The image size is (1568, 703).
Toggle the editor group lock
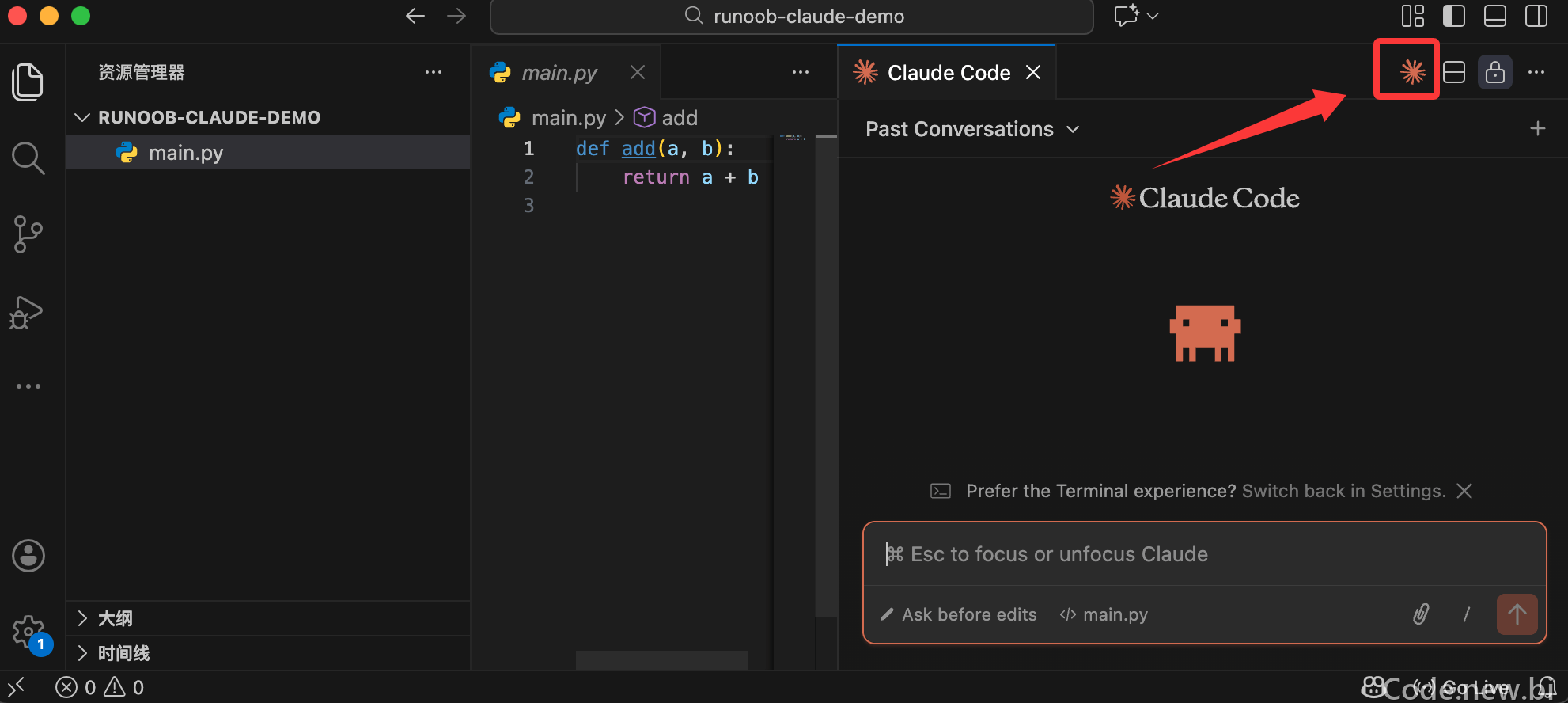click(x=1495, y=72)
